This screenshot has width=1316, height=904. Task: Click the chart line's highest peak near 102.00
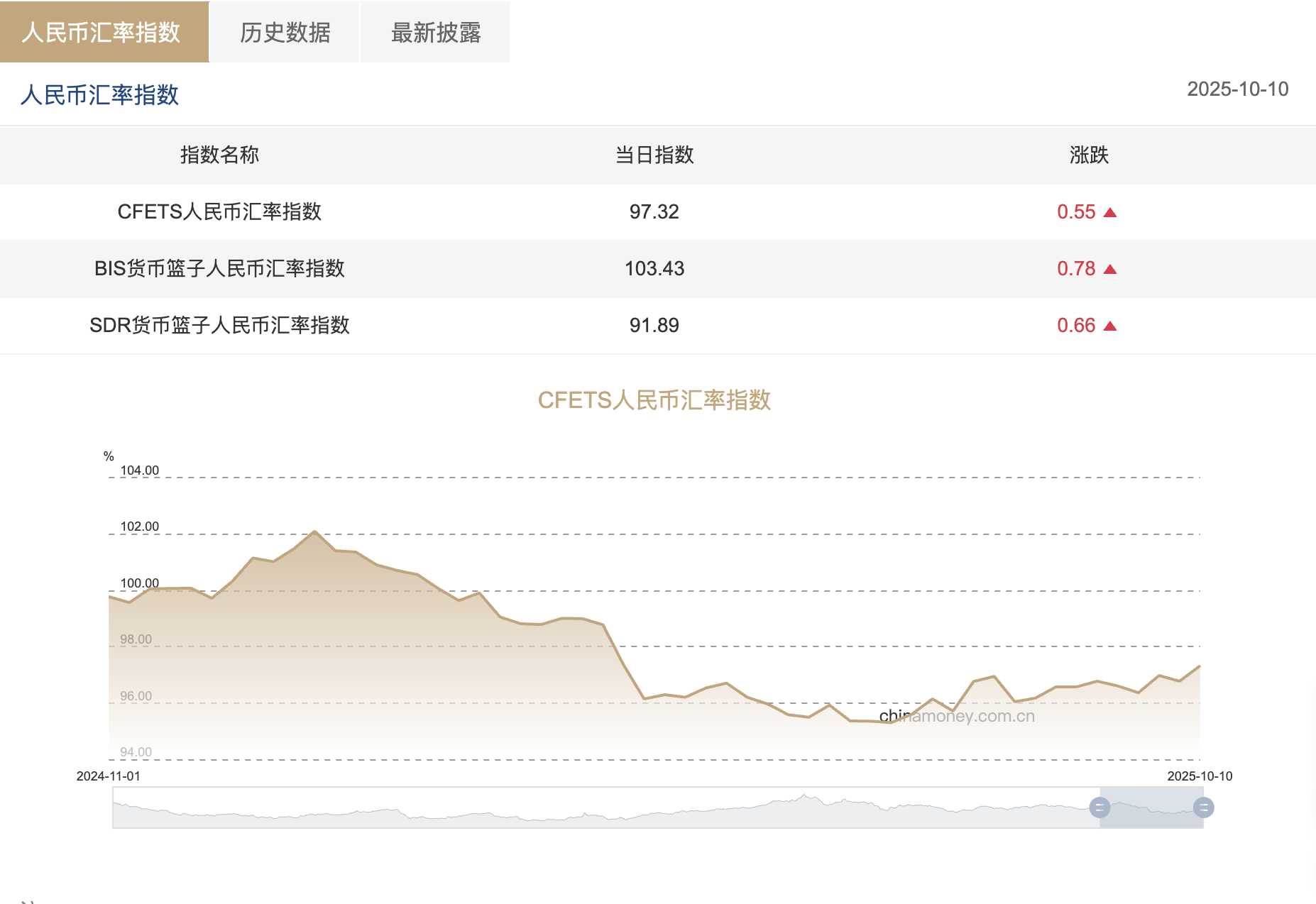coord(314,531)
